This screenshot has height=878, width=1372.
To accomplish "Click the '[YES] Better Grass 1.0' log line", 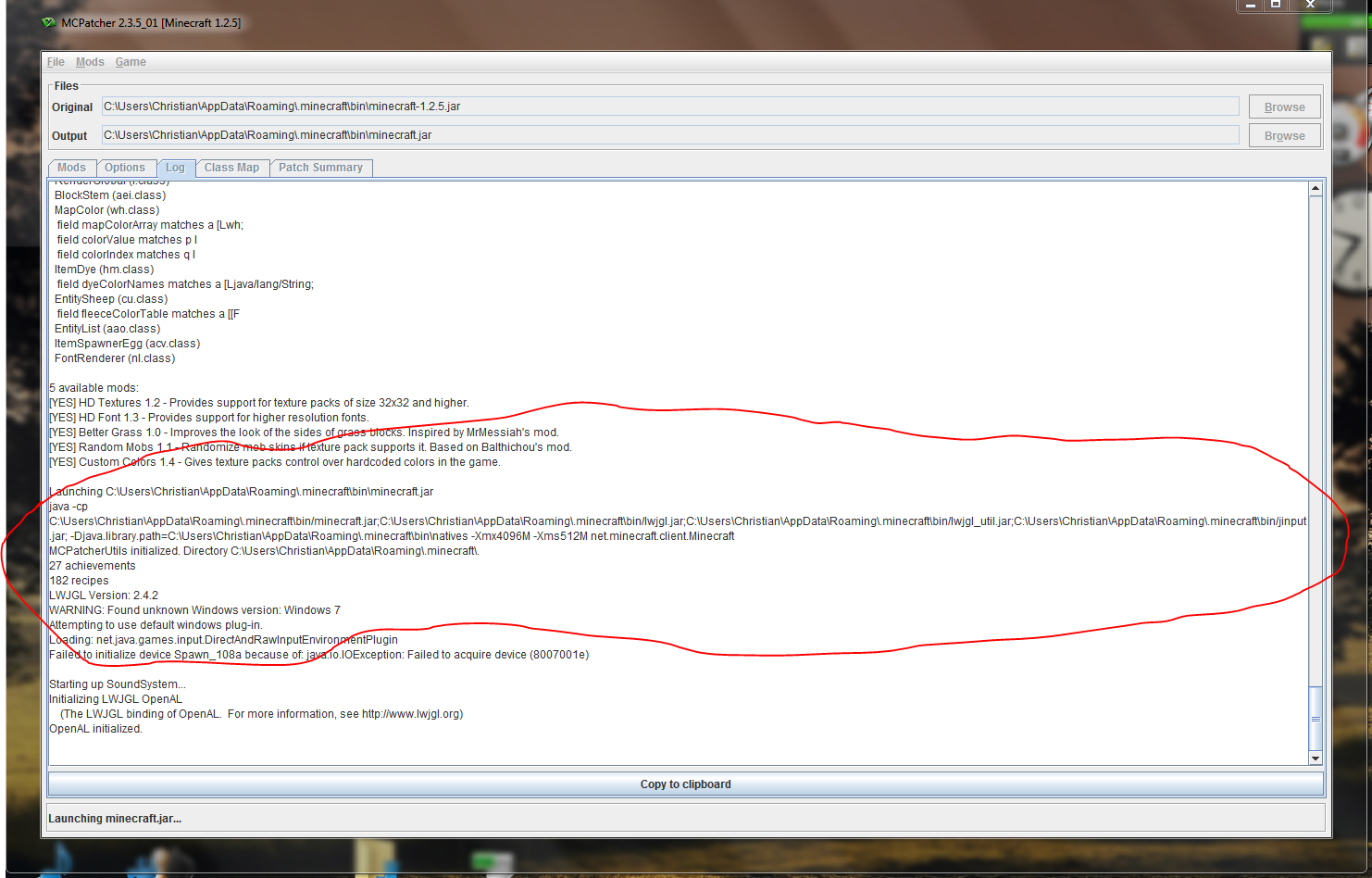I will [x=305, y=433].
